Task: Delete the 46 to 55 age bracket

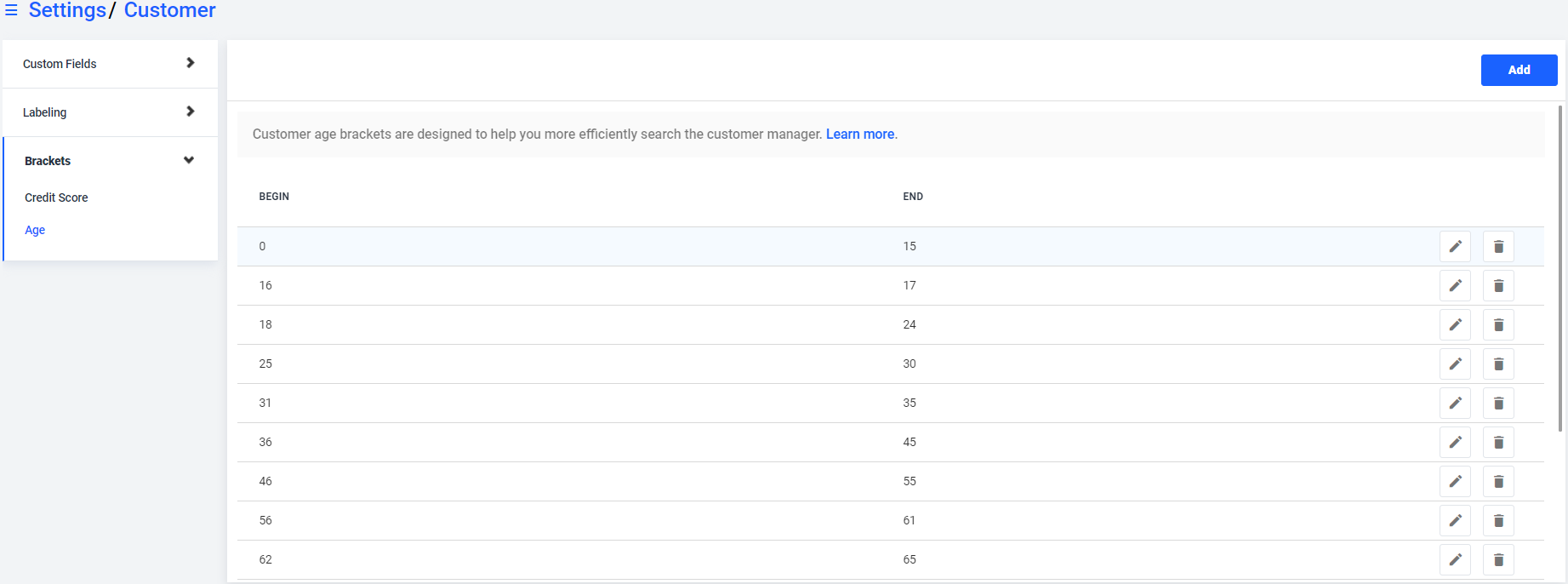Action: pos(1498,482)
